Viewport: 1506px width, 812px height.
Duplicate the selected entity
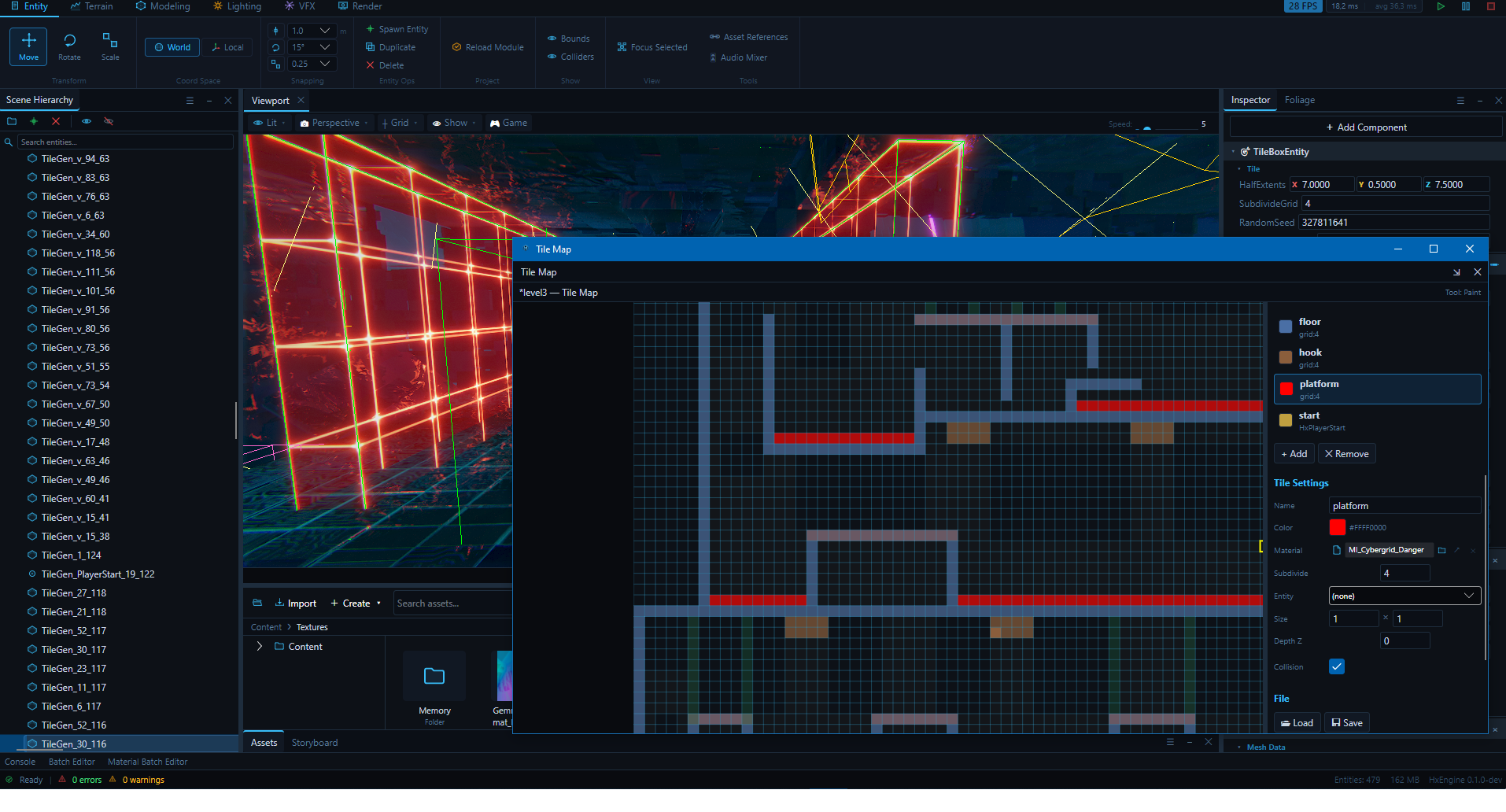pos(391,47)
